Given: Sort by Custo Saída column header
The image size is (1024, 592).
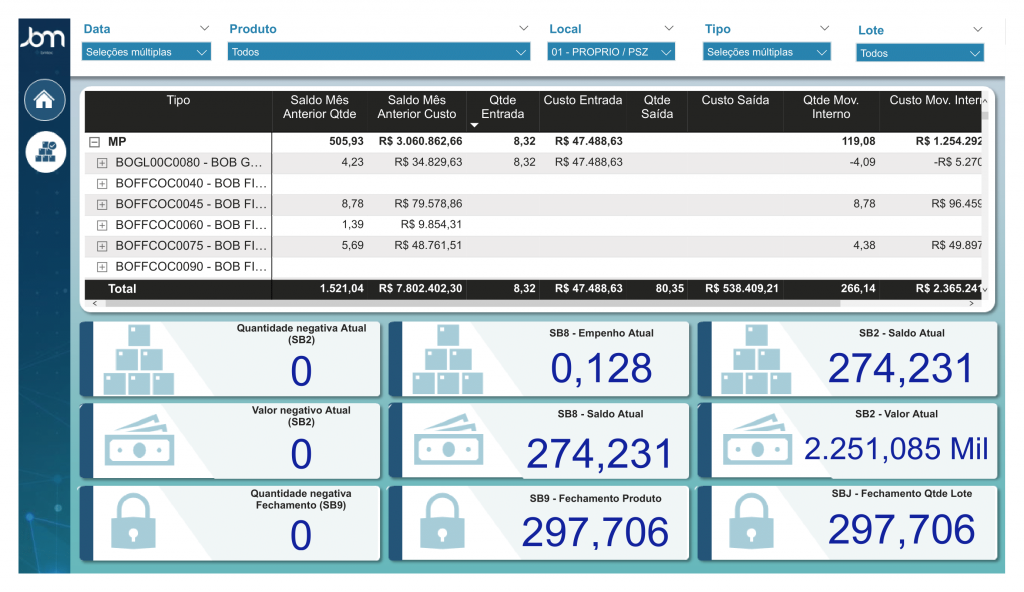Looking at the screenshot, I should [735, 101].
